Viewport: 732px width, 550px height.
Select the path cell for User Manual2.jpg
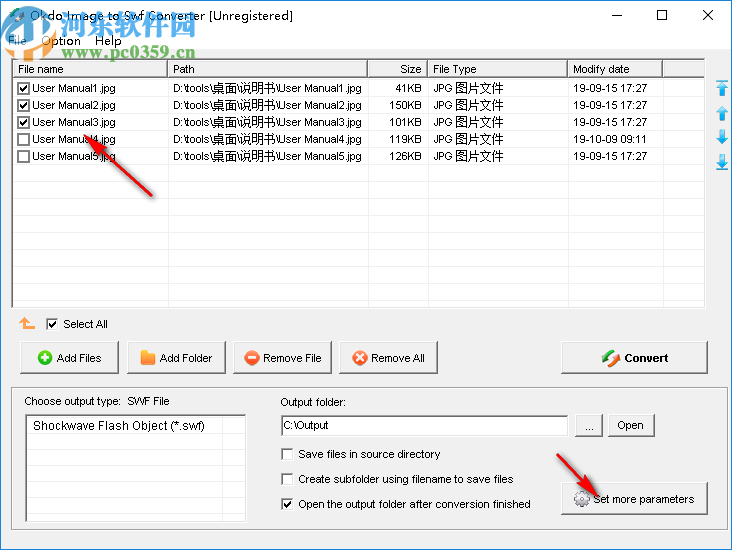267,105
